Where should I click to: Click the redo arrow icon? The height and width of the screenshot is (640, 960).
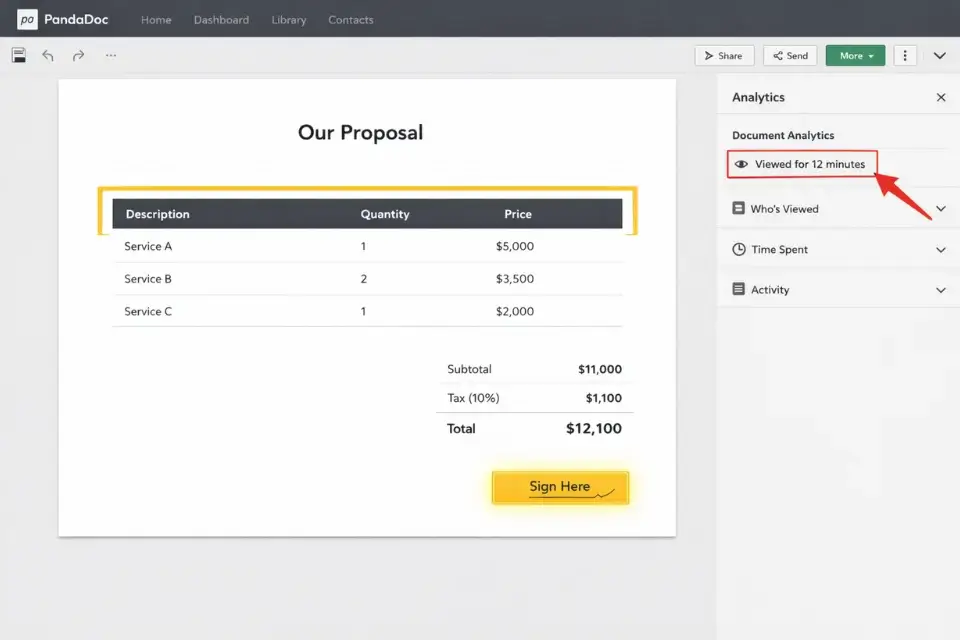[x=78, y=55]
